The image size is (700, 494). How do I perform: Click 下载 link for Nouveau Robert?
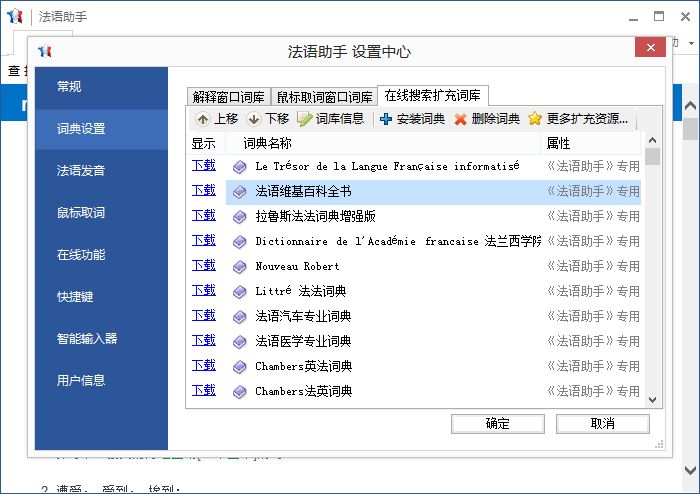[x=204, y=266]
